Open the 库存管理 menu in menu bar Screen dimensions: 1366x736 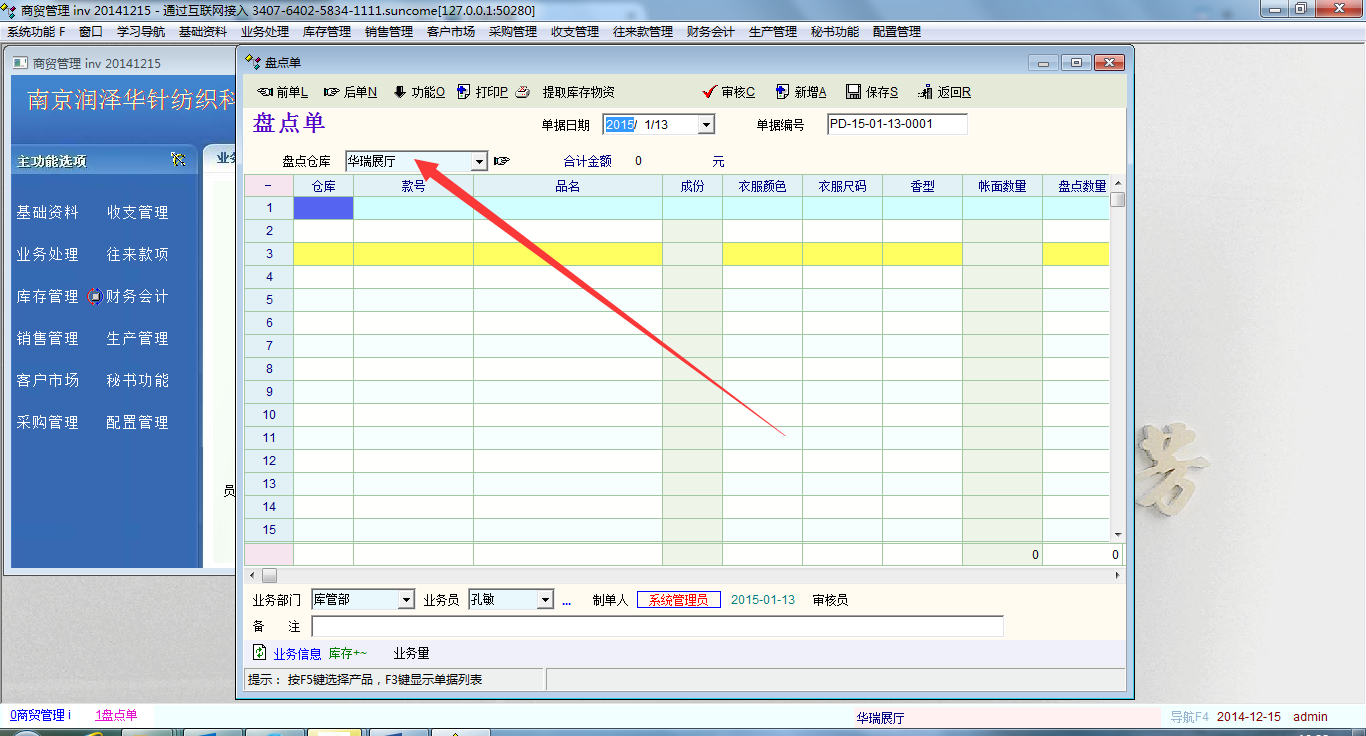click(x=326, y=32)
